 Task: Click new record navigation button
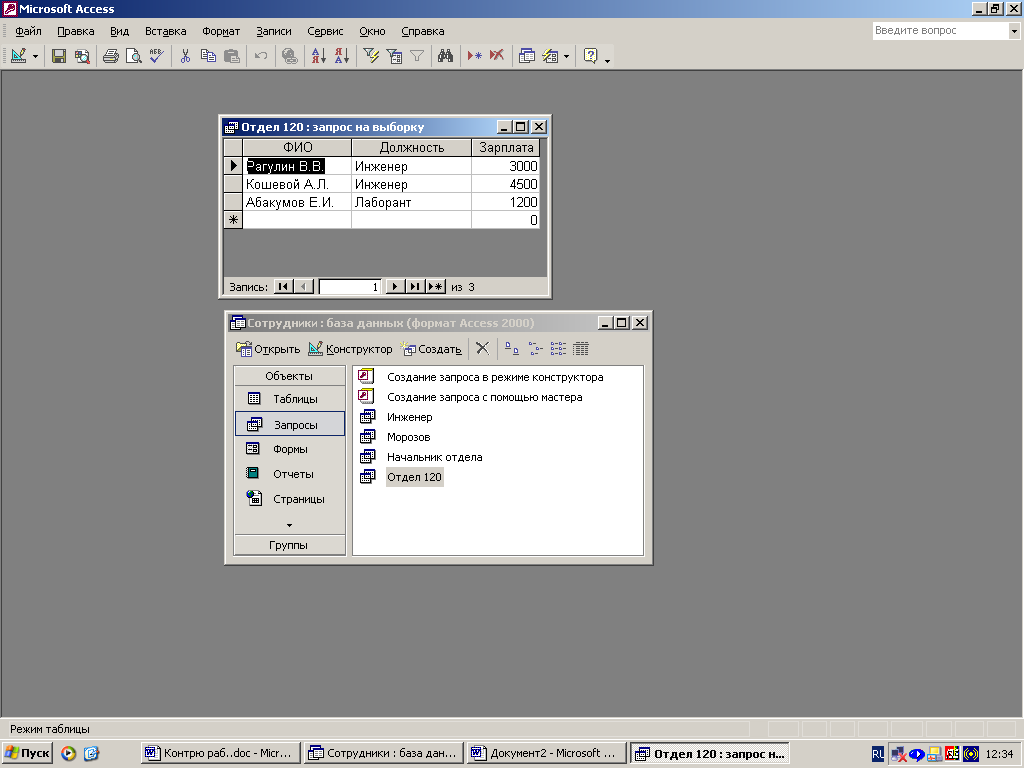pos(436,287)
